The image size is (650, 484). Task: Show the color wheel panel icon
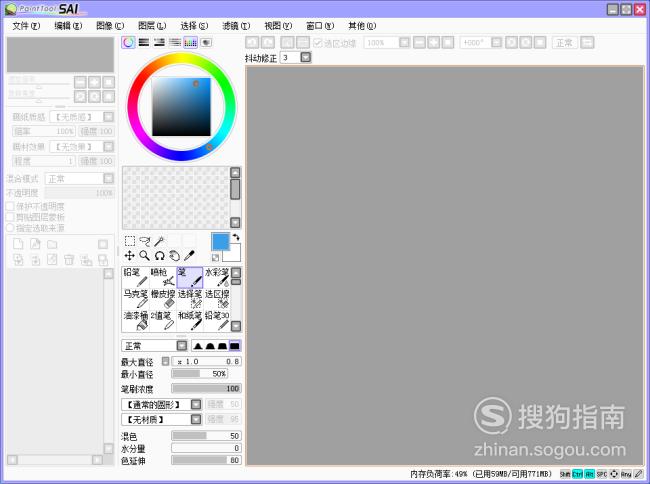click(x=129, y=42)
